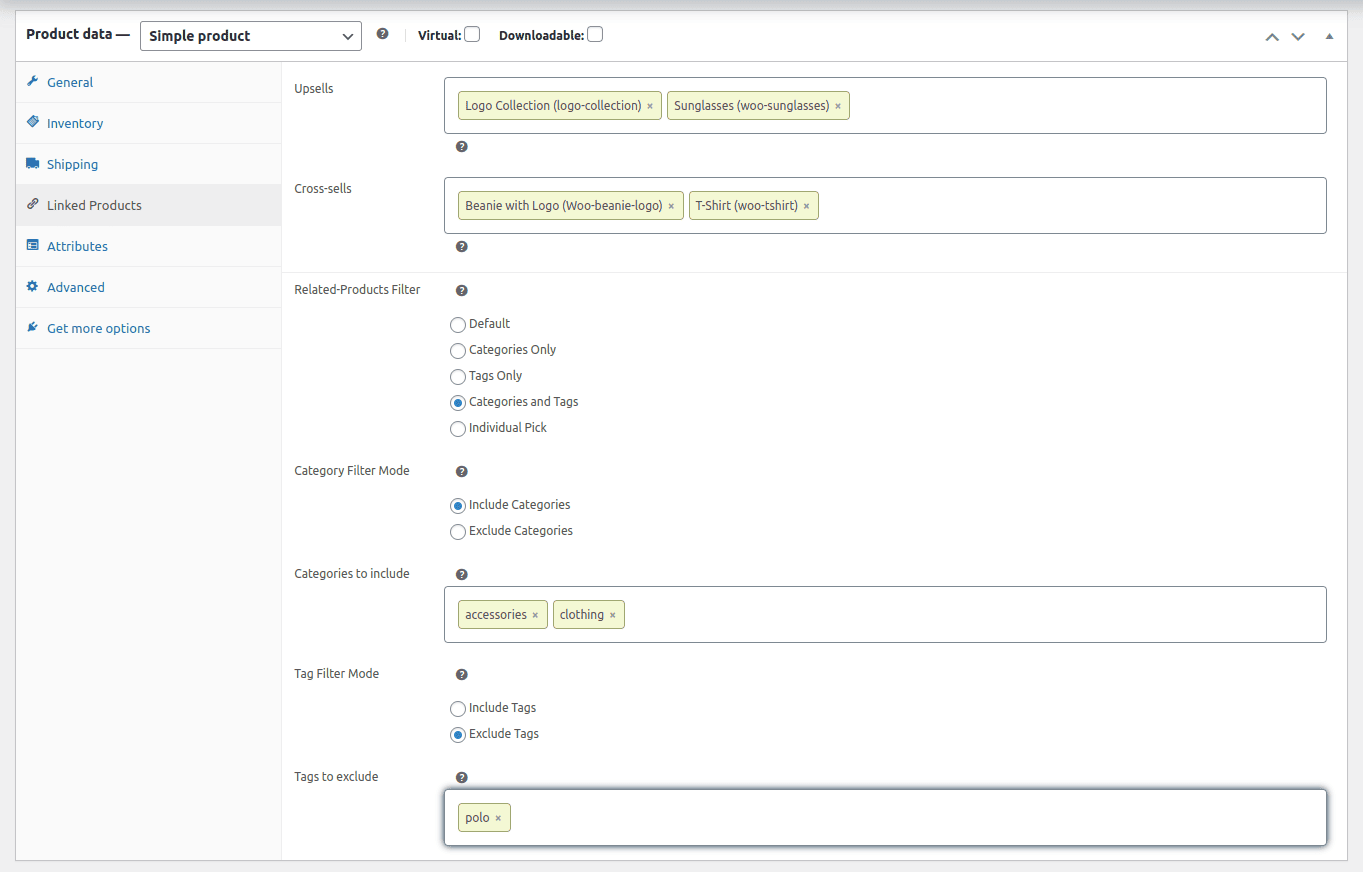Viewport: 1363px width, 872px height.
Task: Enable the Virtual checkbox
Action: (x=472, y=35)
